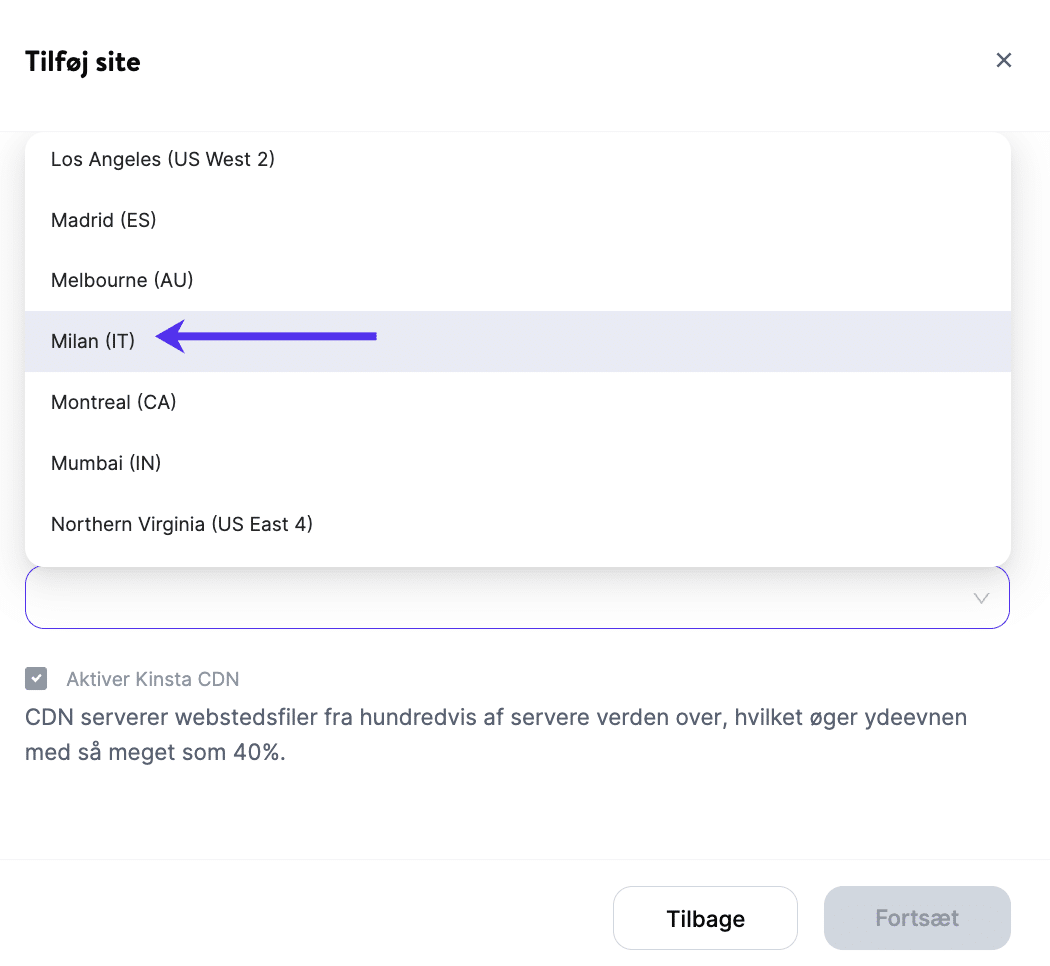Pick Melbourne (AU) data center
Screen dimensions: 1050x966
coord(122,281)
